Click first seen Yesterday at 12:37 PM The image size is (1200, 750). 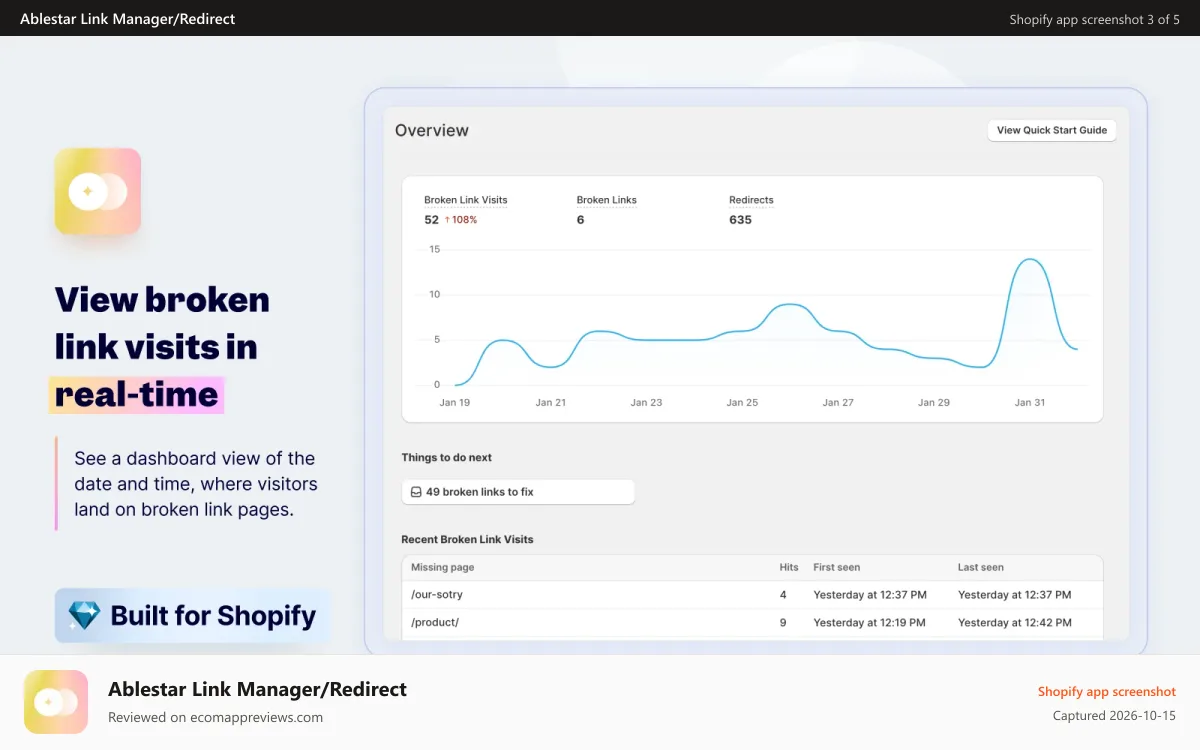[x=870, y=594]
